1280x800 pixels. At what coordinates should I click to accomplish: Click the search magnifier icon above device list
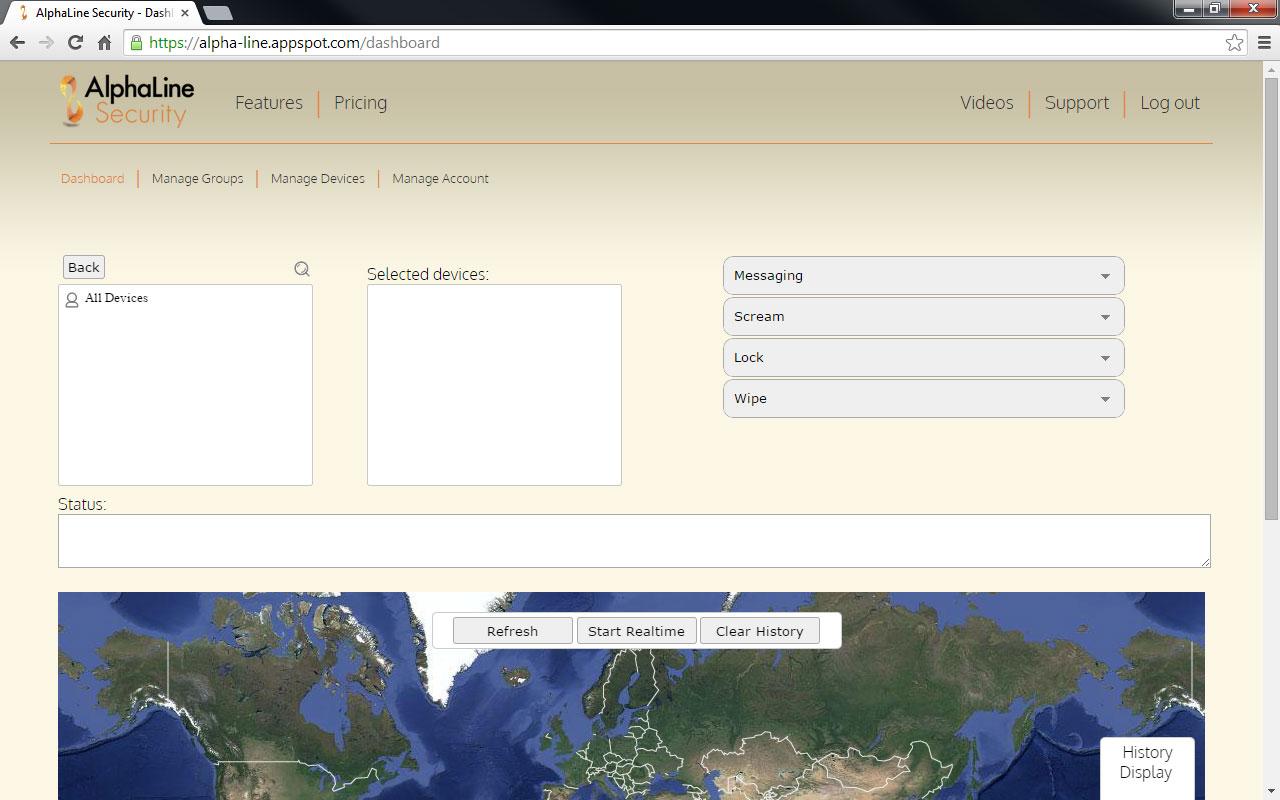302,268
